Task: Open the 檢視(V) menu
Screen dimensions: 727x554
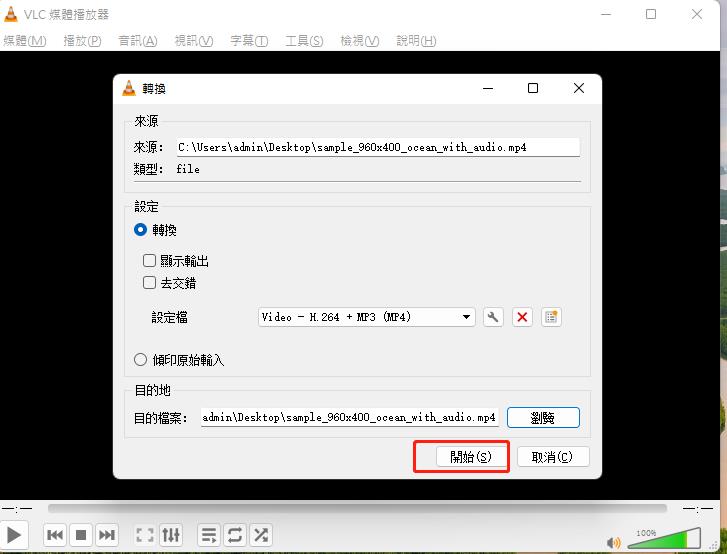Action: tap(360, 41)
